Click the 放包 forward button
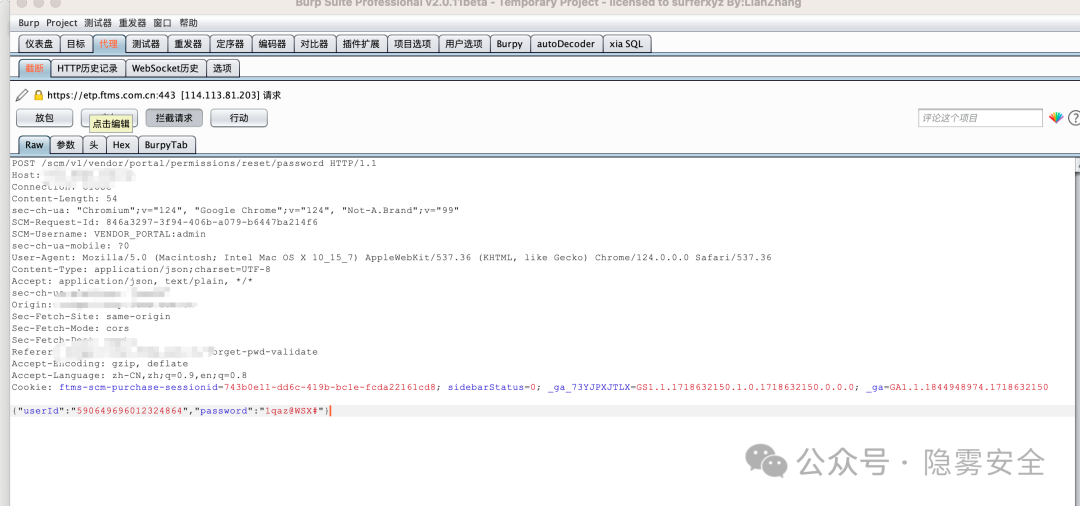Image resolution: width=1080 pixels, height=506 pixels. click(44, 118)
